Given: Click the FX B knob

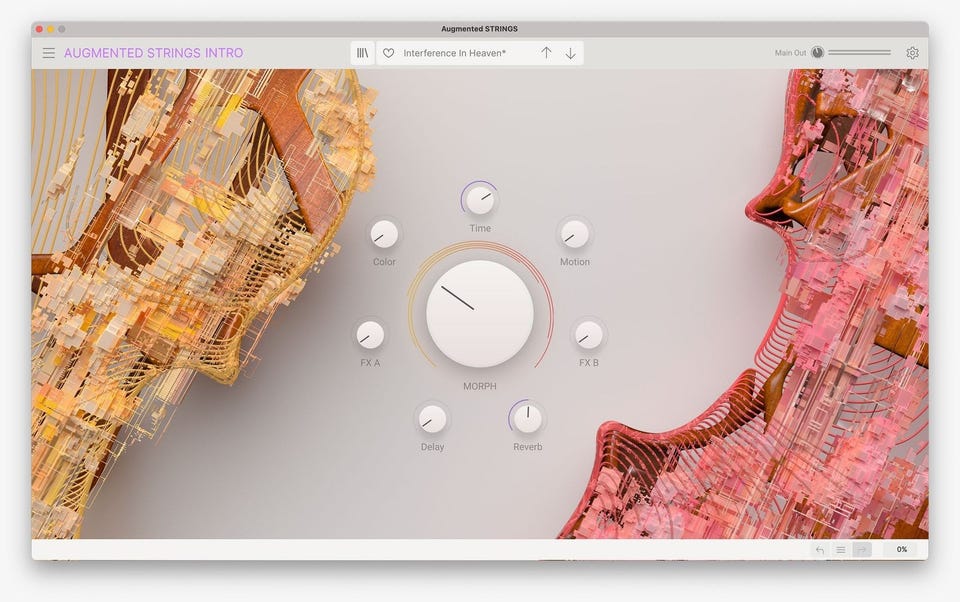Looking at the screenshot, I should click(589, 334).
